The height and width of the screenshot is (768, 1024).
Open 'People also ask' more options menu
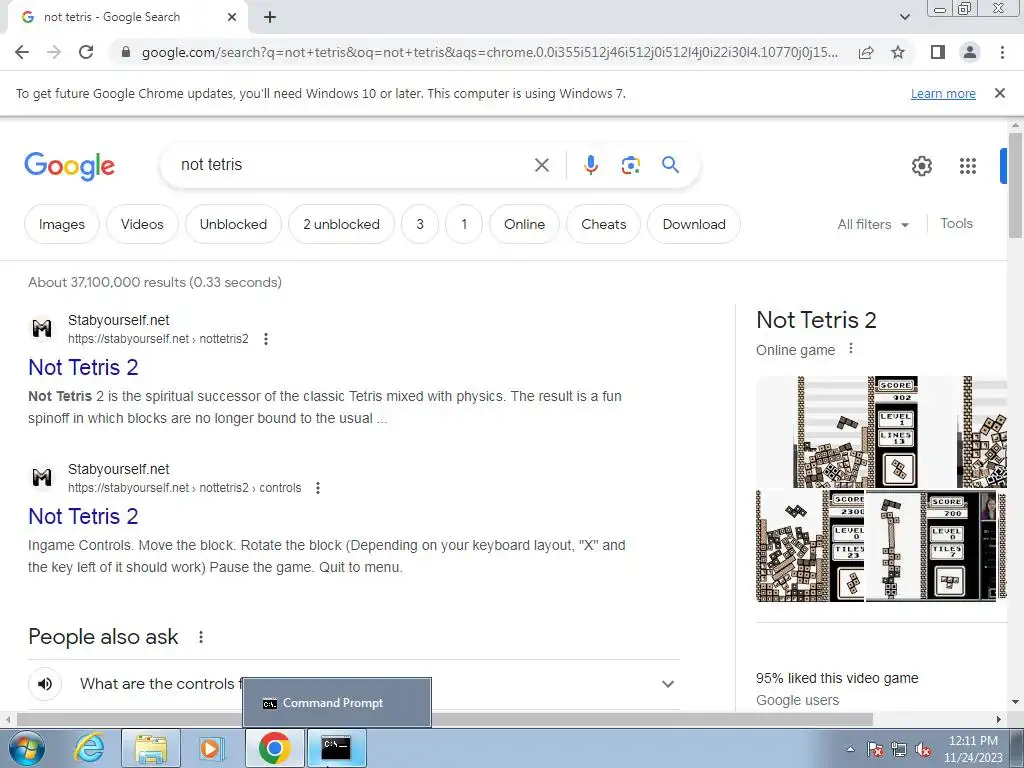(201, 637)
